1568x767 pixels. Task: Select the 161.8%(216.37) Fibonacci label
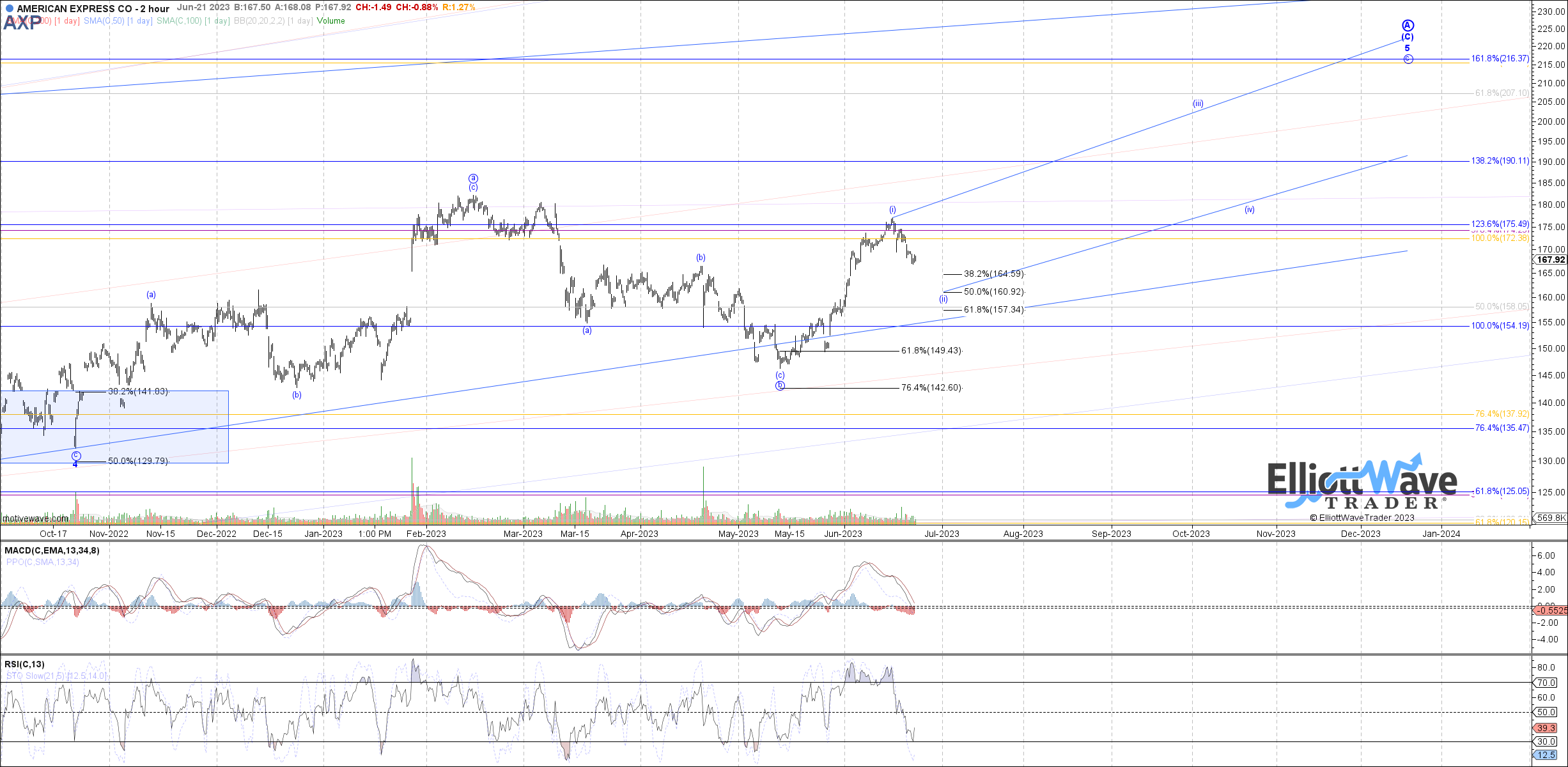pyautogui.click(x=1500, y=58)
